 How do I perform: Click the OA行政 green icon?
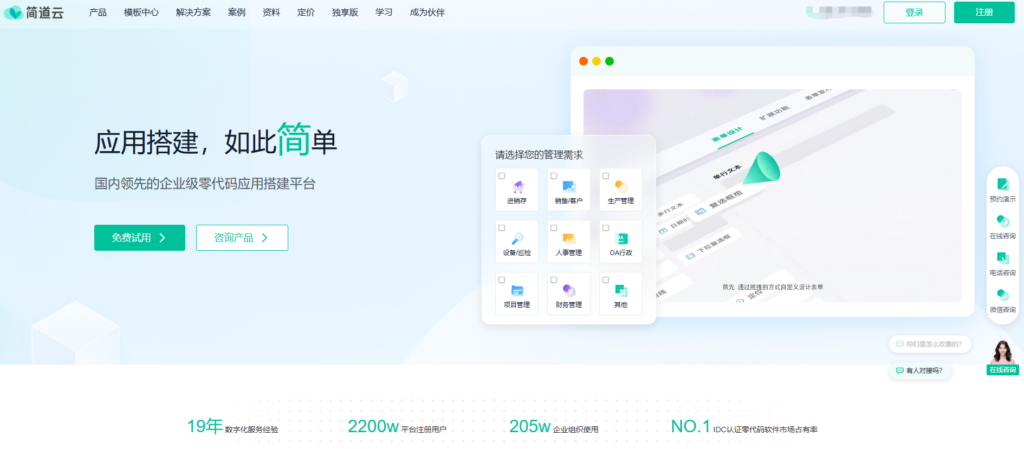[621, 239]
